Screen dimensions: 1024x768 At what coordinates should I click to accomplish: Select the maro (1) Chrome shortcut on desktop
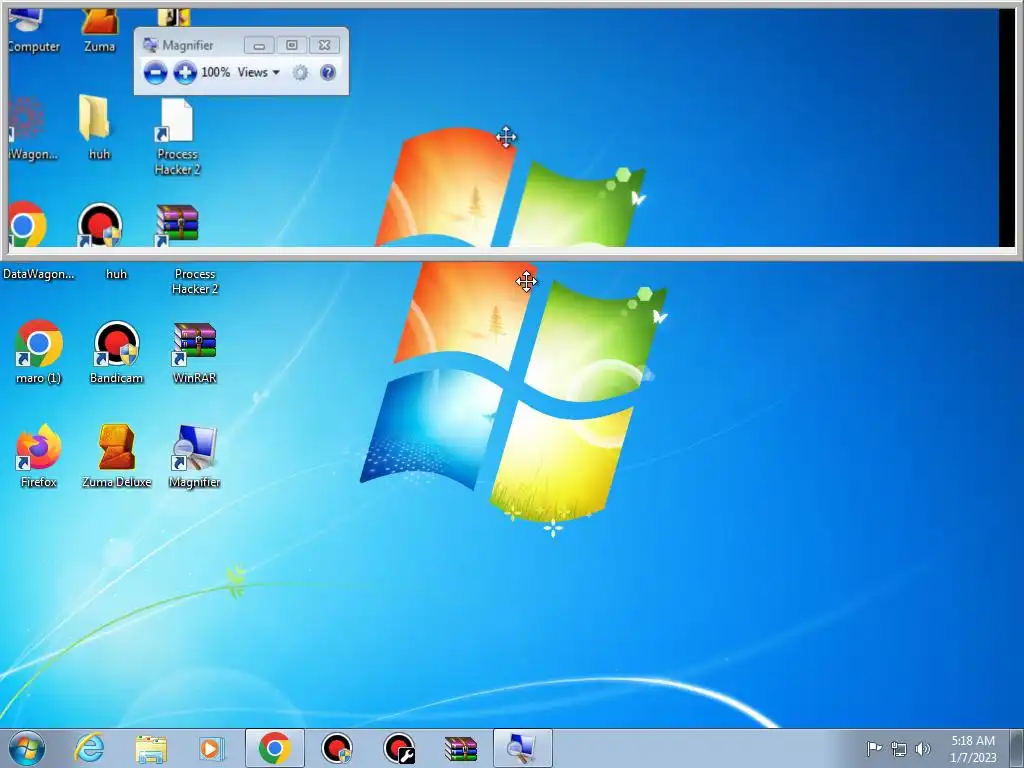[x=39, y=351]
